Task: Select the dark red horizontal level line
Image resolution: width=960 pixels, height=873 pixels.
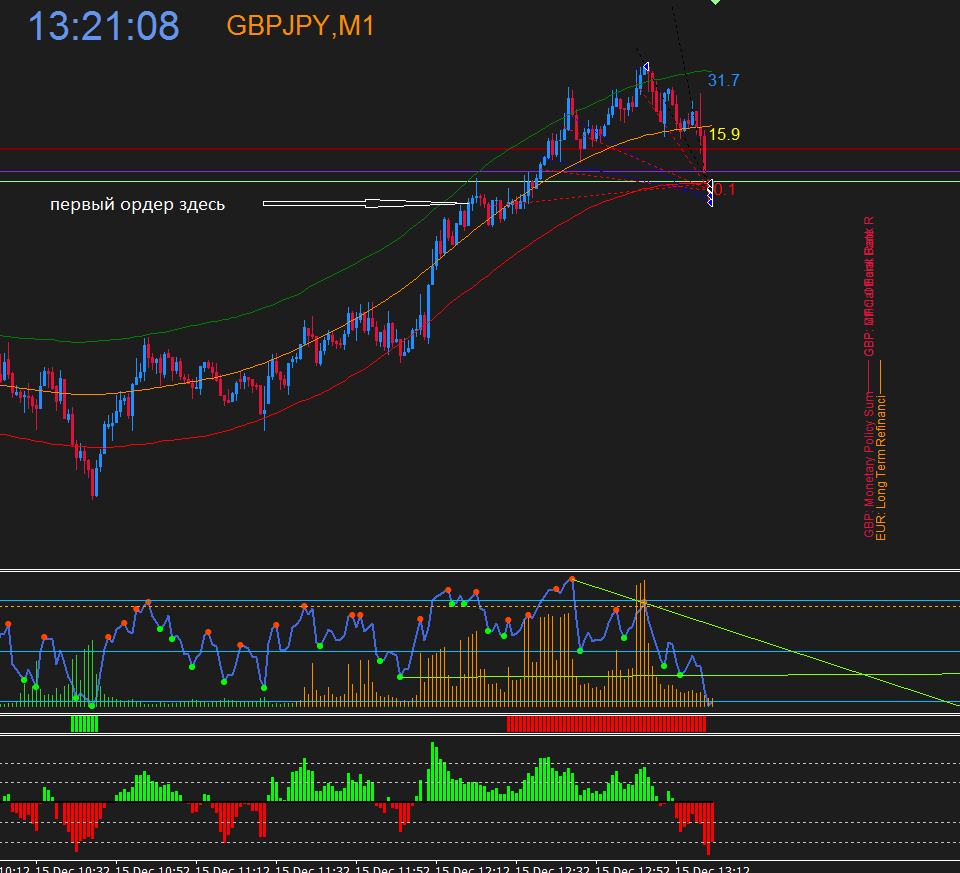Action: (480, 149)
